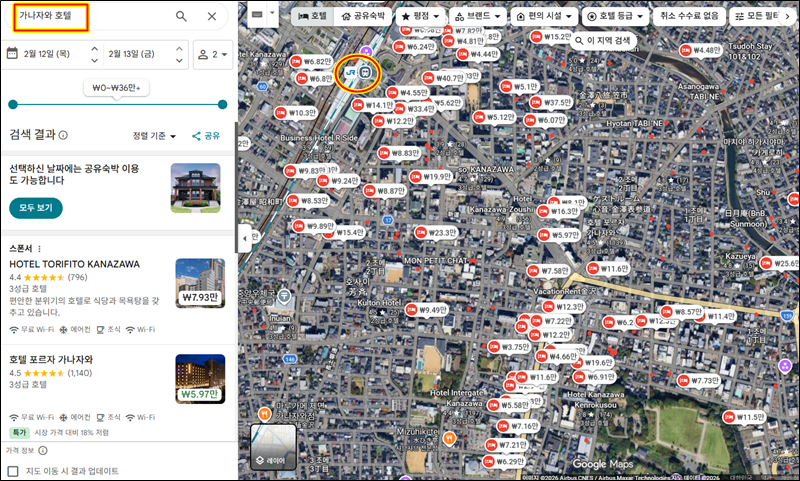Click the ₩8.83만 hotel marker
This screenshot has height=481, width=800.
pos(399,153)
